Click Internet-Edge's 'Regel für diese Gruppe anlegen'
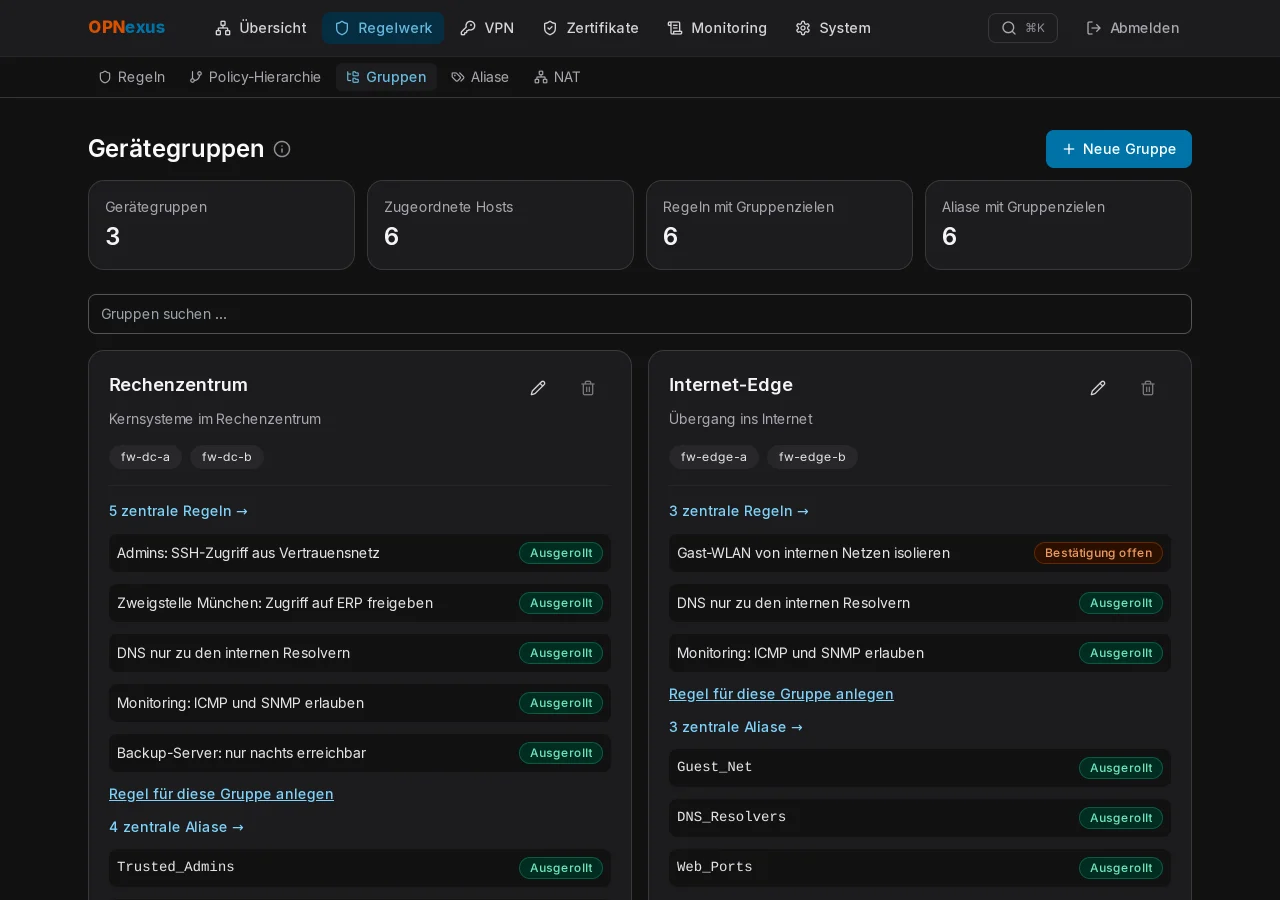The width and height of the screenshot is (1280, 900). [x=781, y=694]
